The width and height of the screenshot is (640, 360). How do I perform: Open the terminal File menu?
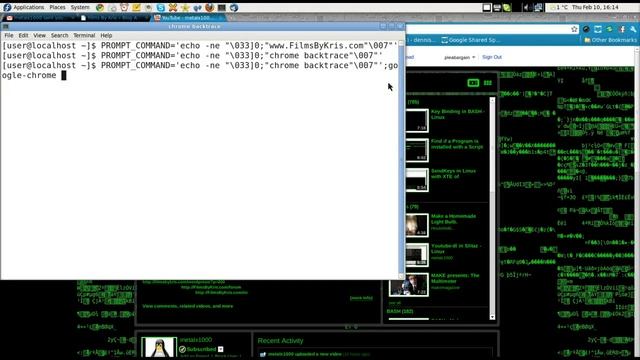[x=9, y=36]
